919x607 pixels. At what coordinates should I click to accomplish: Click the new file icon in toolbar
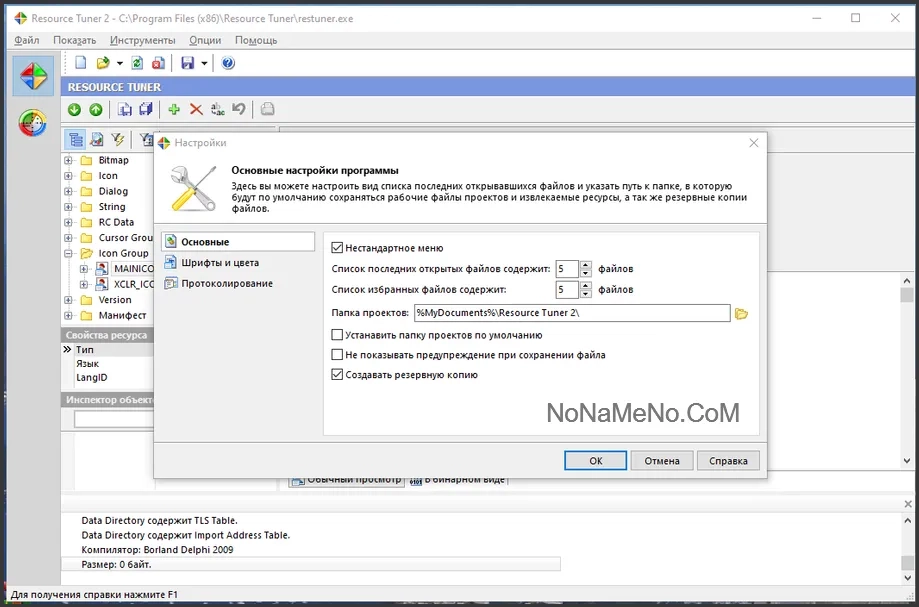(81, 63)
